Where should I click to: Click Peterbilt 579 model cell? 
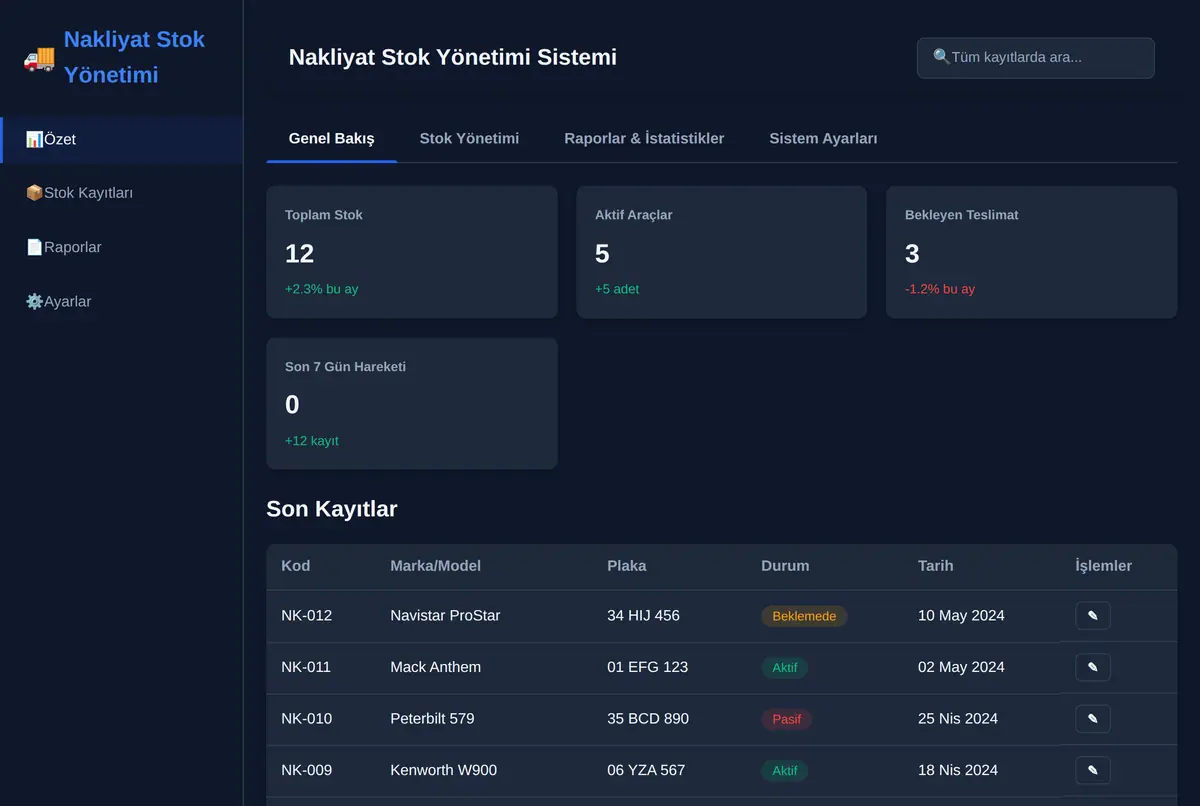[432, 719]
